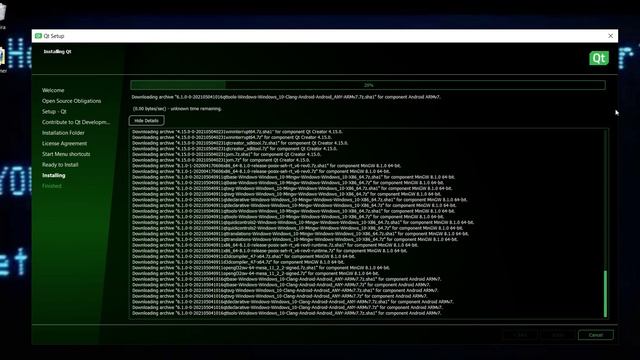The width and height of the screenshot is (640, 360).
Task: Cancel the Qt installation
Action: [596, 335]
